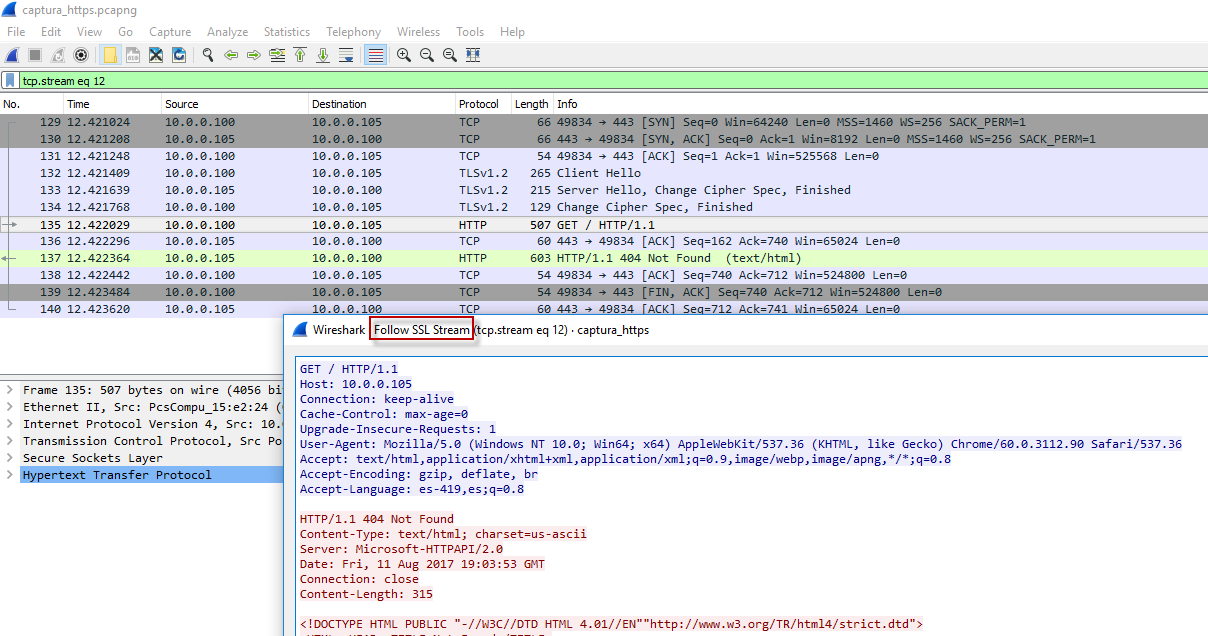Open the File menu

click(16, 32)
